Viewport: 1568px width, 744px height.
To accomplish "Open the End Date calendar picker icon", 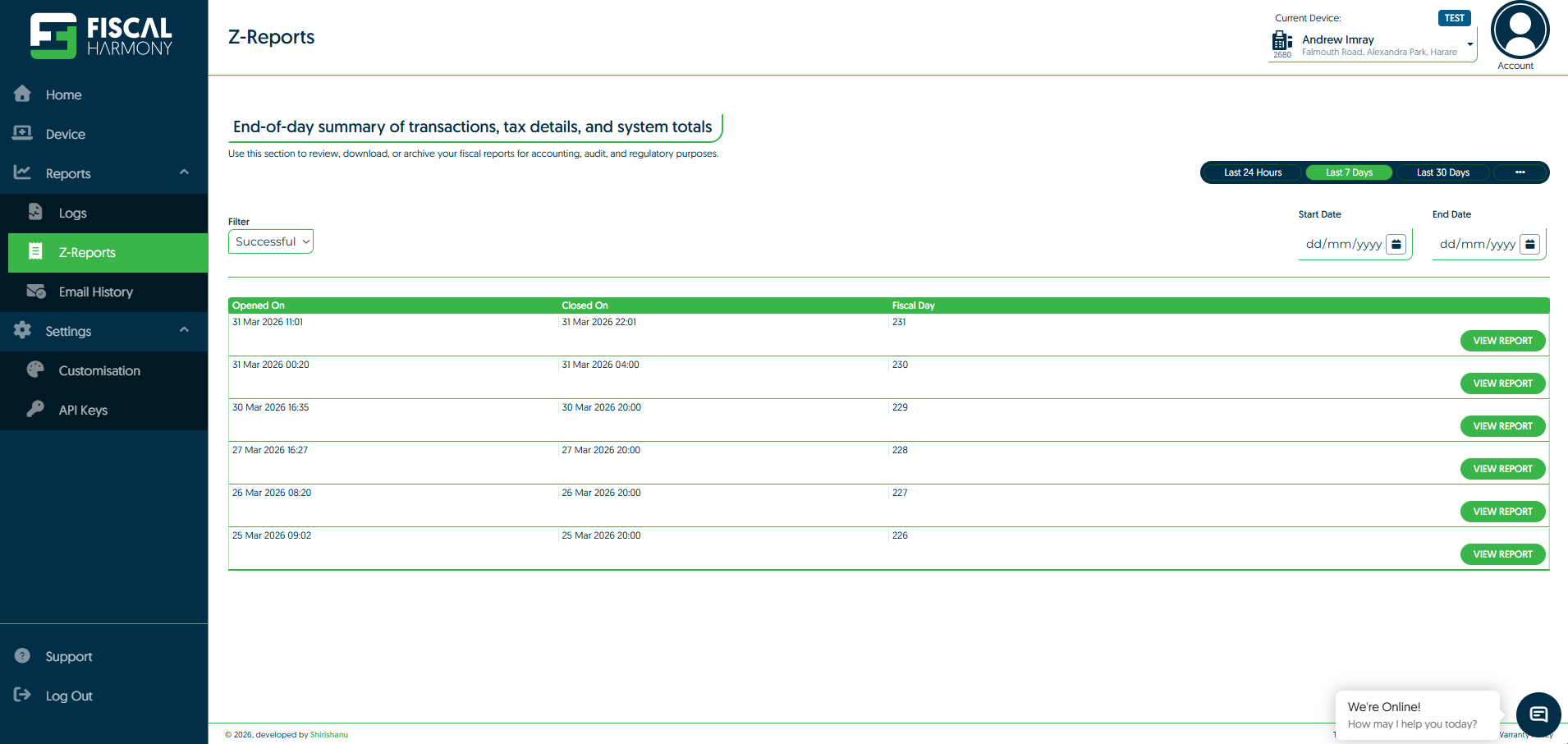I will pos(1529,244).
